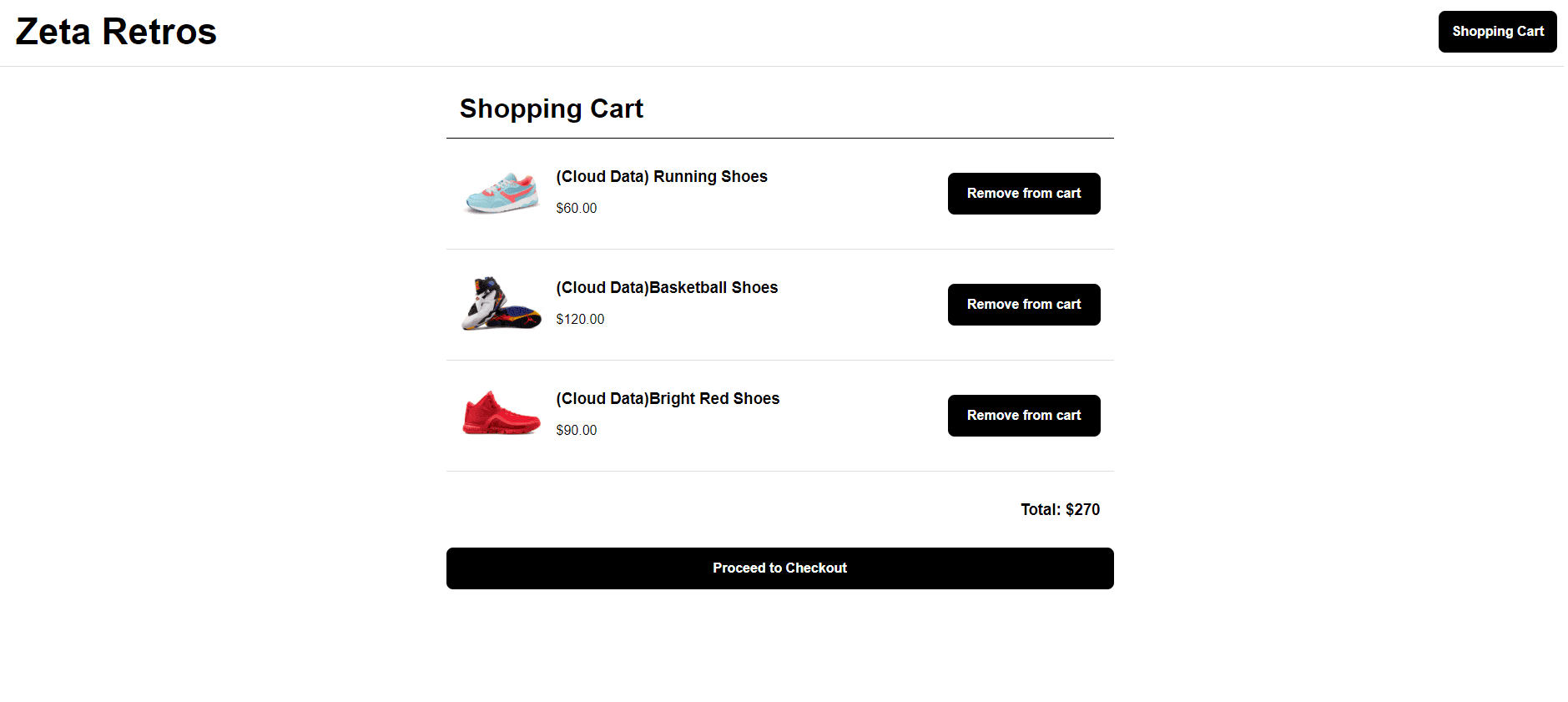Open the Zeta Retros home logo
The height and width of the screenshot is (702, 1568).
[x=116, y=32]
